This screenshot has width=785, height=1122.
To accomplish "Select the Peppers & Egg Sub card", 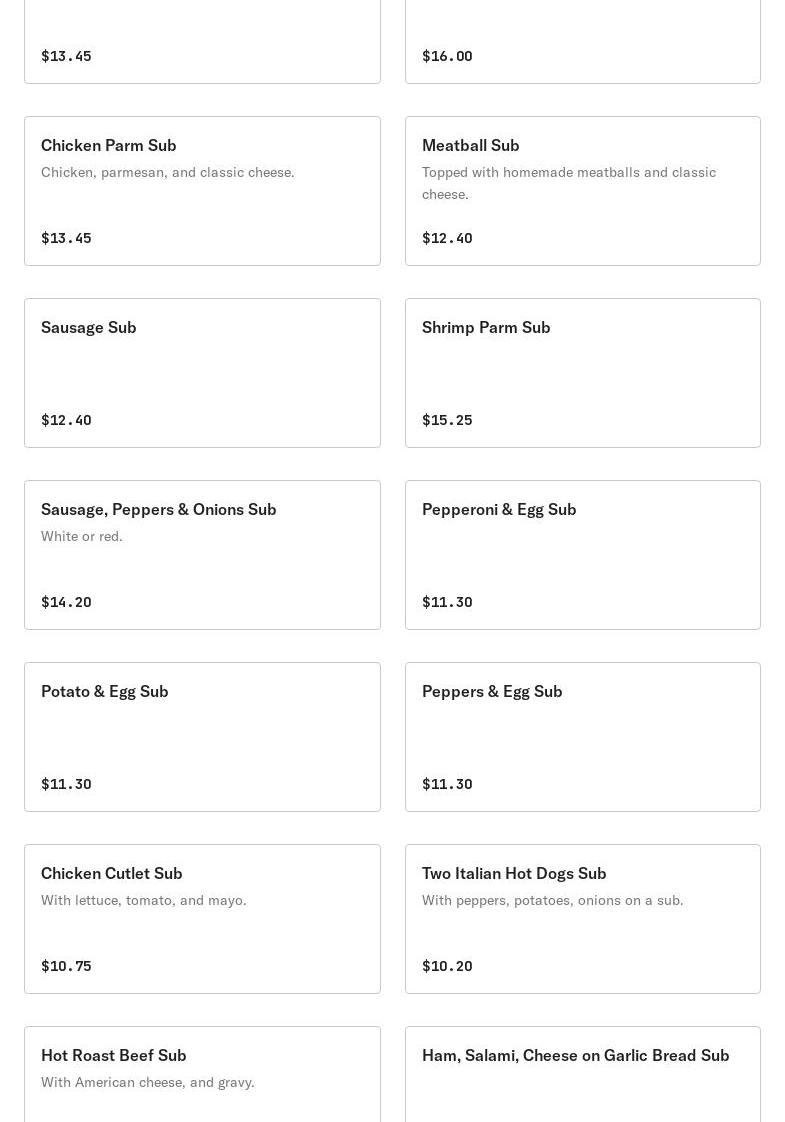I will pos(582,737).
